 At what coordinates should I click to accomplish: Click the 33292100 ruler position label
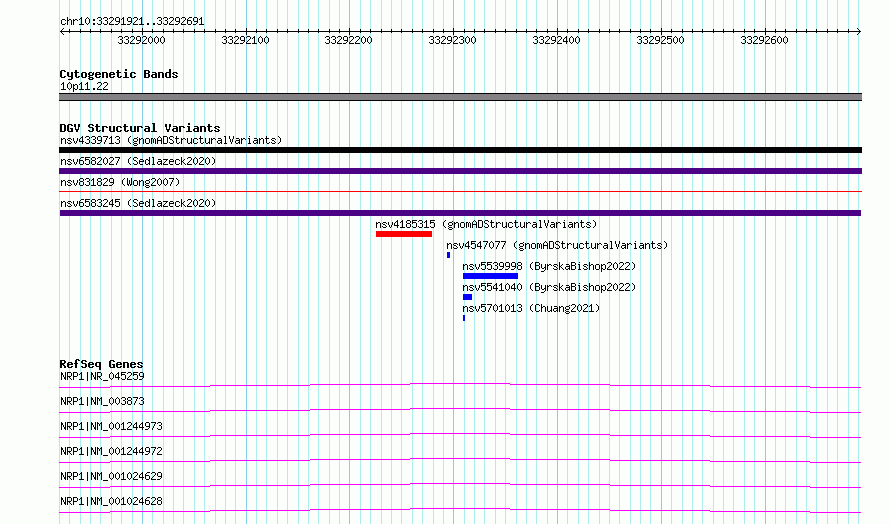click(245, 40)
